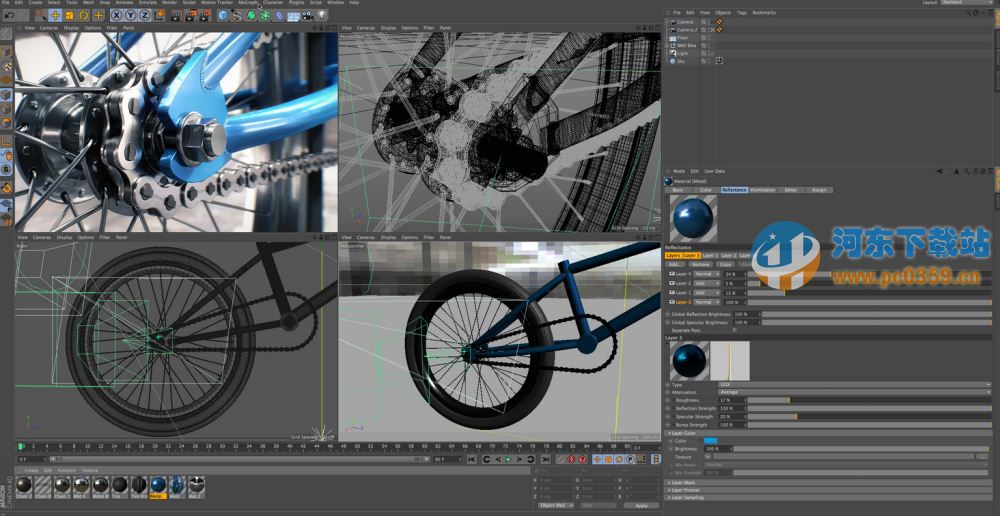Adjust the Roughness slider

point(869,401)
